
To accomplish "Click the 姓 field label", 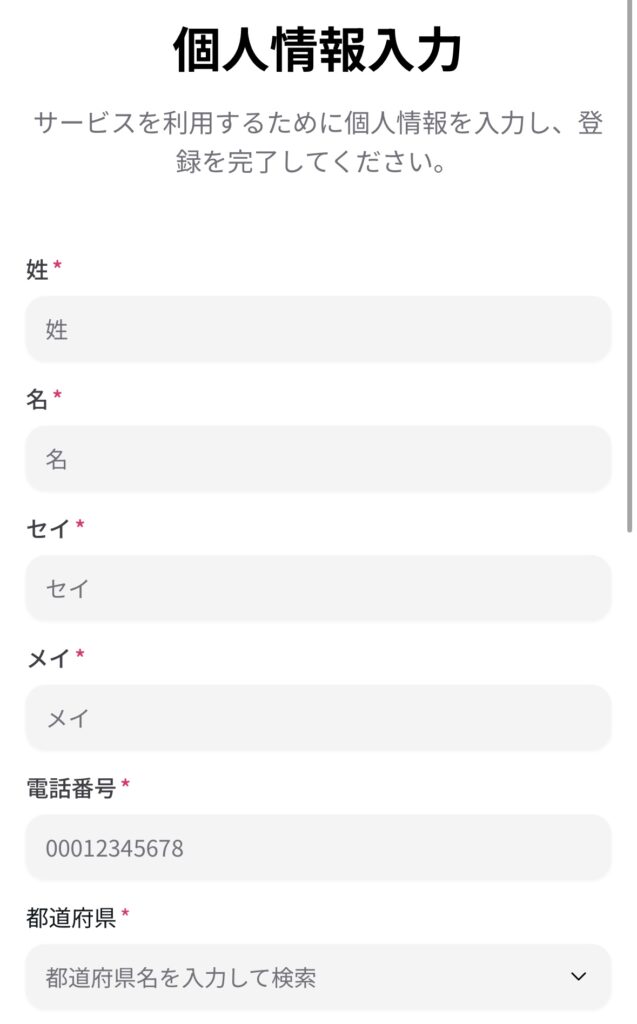I will tap(37, 269).
